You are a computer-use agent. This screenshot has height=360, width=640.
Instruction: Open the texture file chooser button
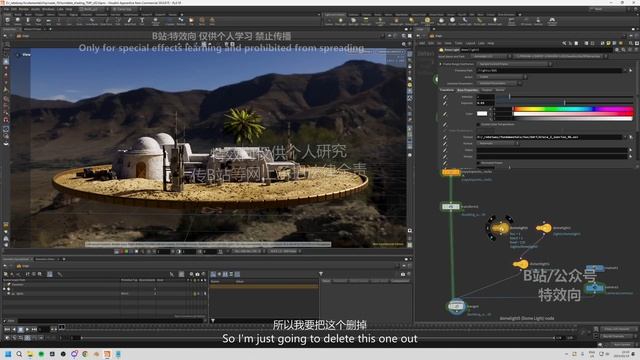click(631, 137)
